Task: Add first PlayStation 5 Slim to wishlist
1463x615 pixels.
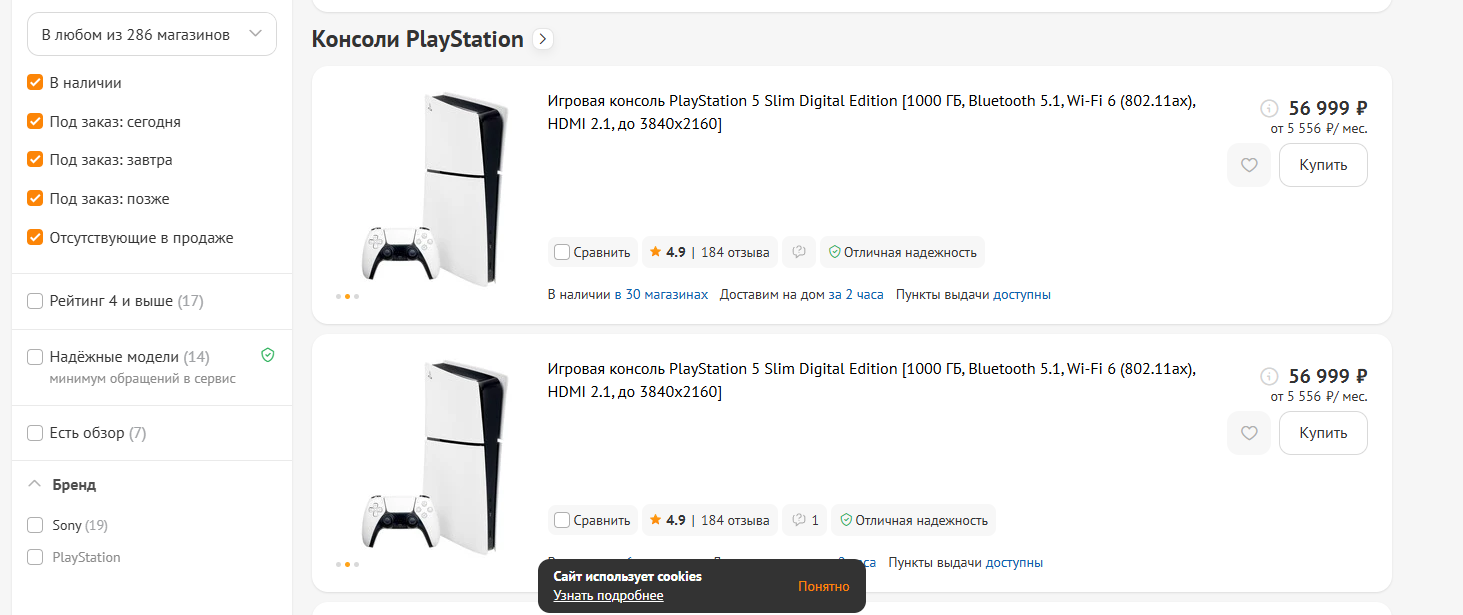Action: (1248, 165)
